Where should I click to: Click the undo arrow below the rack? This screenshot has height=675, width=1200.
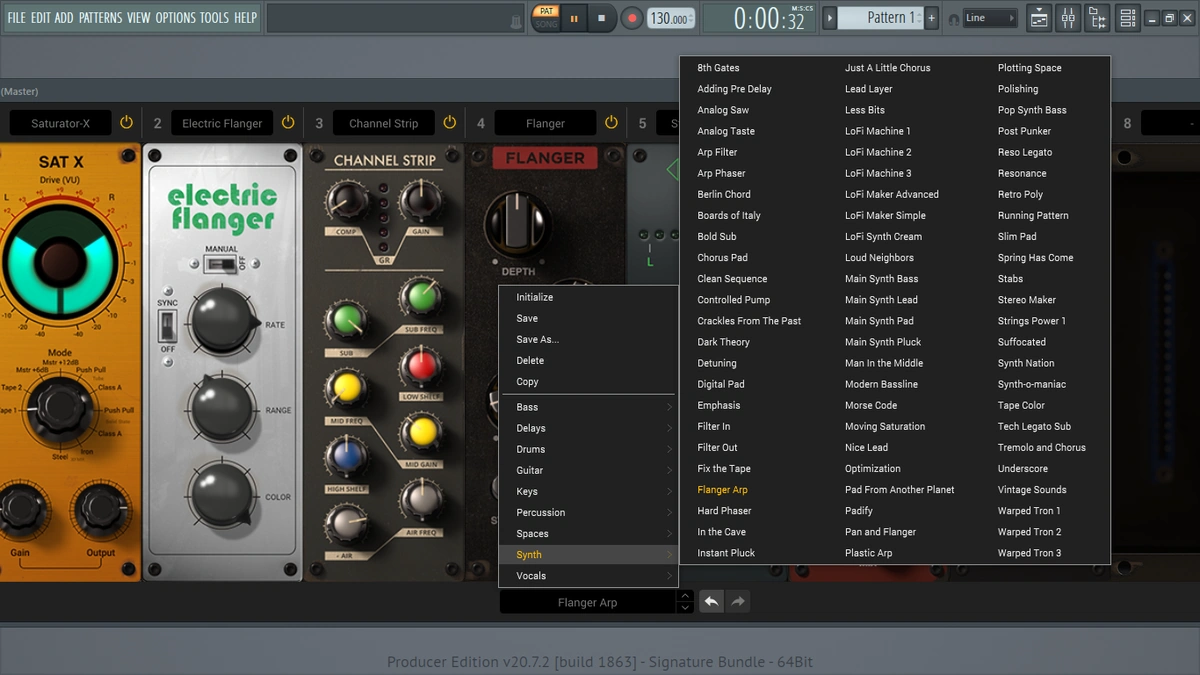tap(711, 602)
